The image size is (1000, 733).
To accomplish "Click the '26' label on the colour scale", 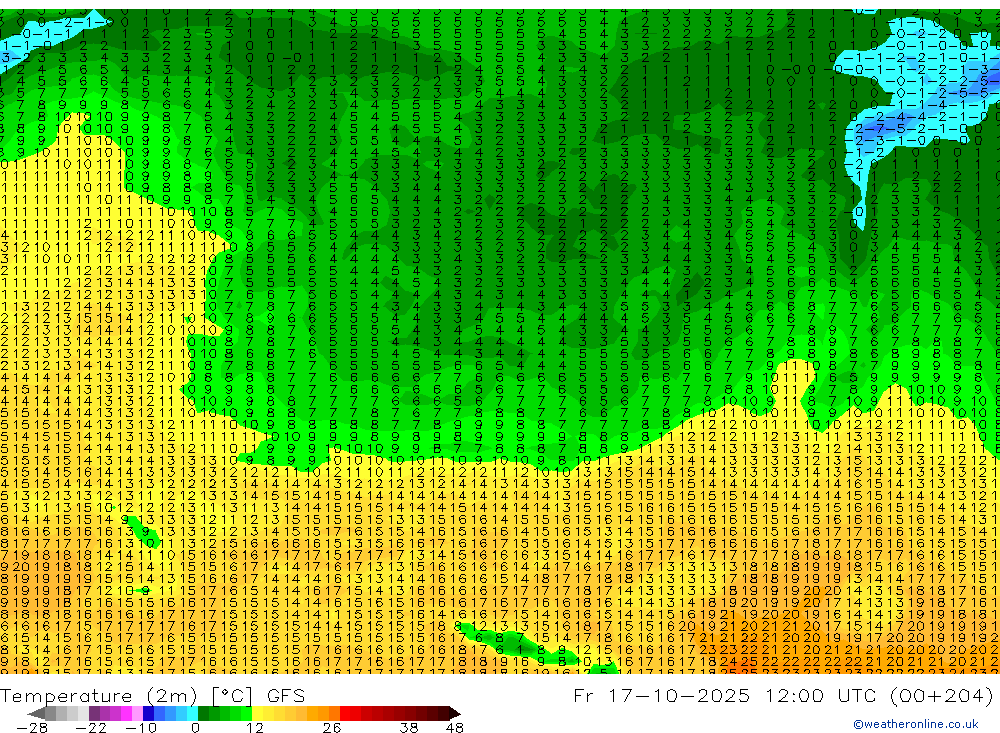I will (x=332, y=727).
